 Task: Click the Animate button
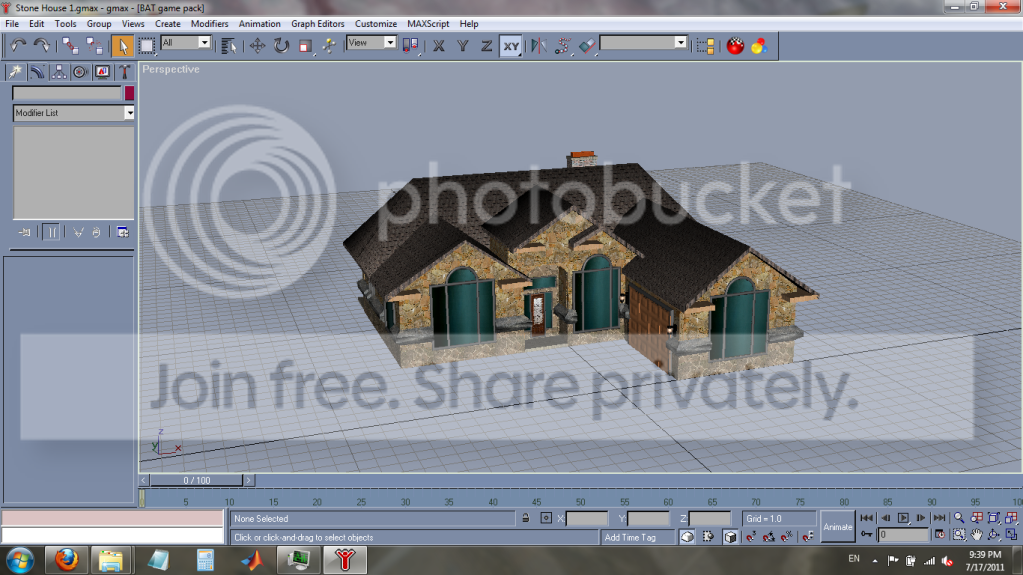point(838,527)
